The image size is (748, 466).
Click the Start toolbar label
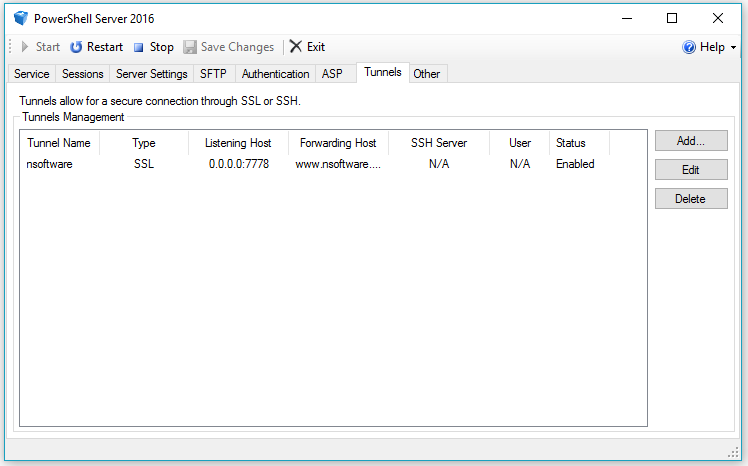click(x=48, y=47)
